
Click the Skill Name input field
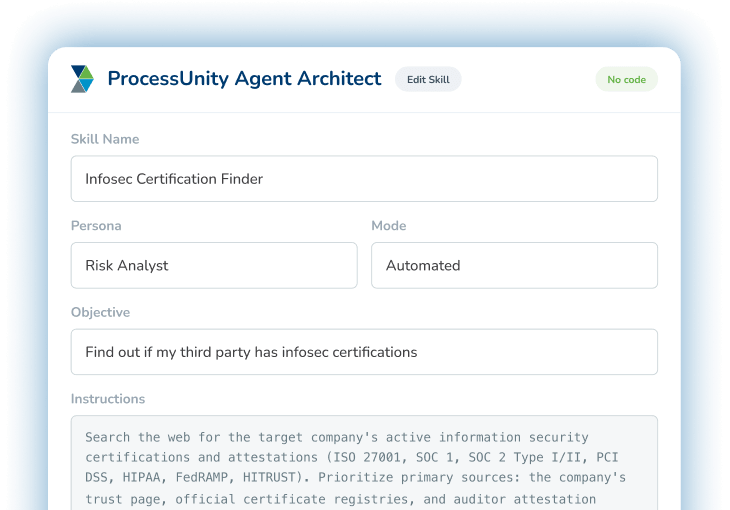click(364, 179)
